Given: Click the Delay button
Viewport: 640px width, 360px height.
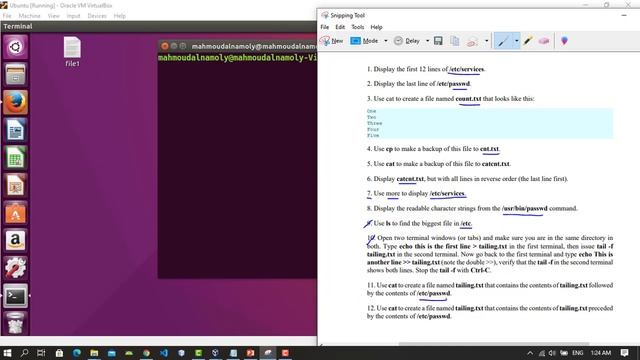Looking at the screenshot, I should [407, 41].
